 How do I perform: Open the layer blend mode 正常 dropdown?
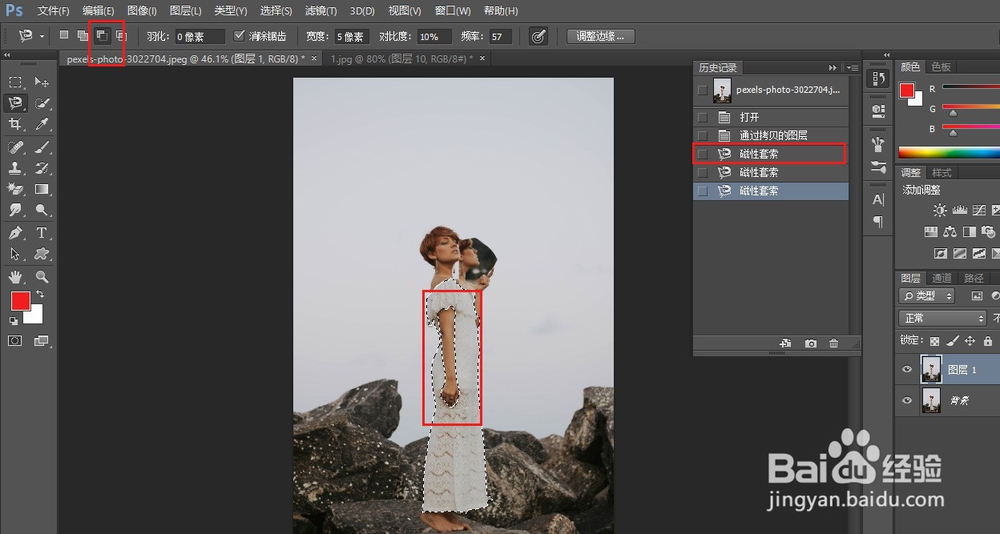point(943,318)
